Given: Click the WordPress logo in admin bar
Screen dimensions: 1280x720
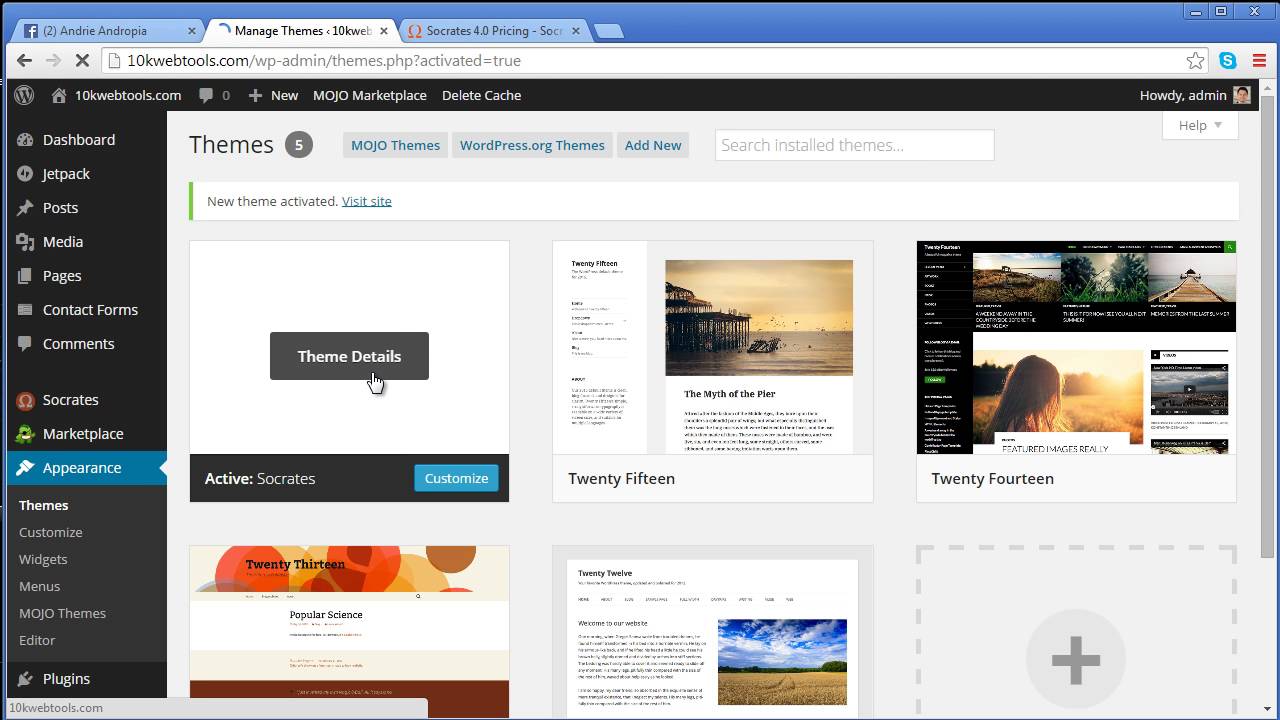Looking at the screenshot, I should pos(25,95).
